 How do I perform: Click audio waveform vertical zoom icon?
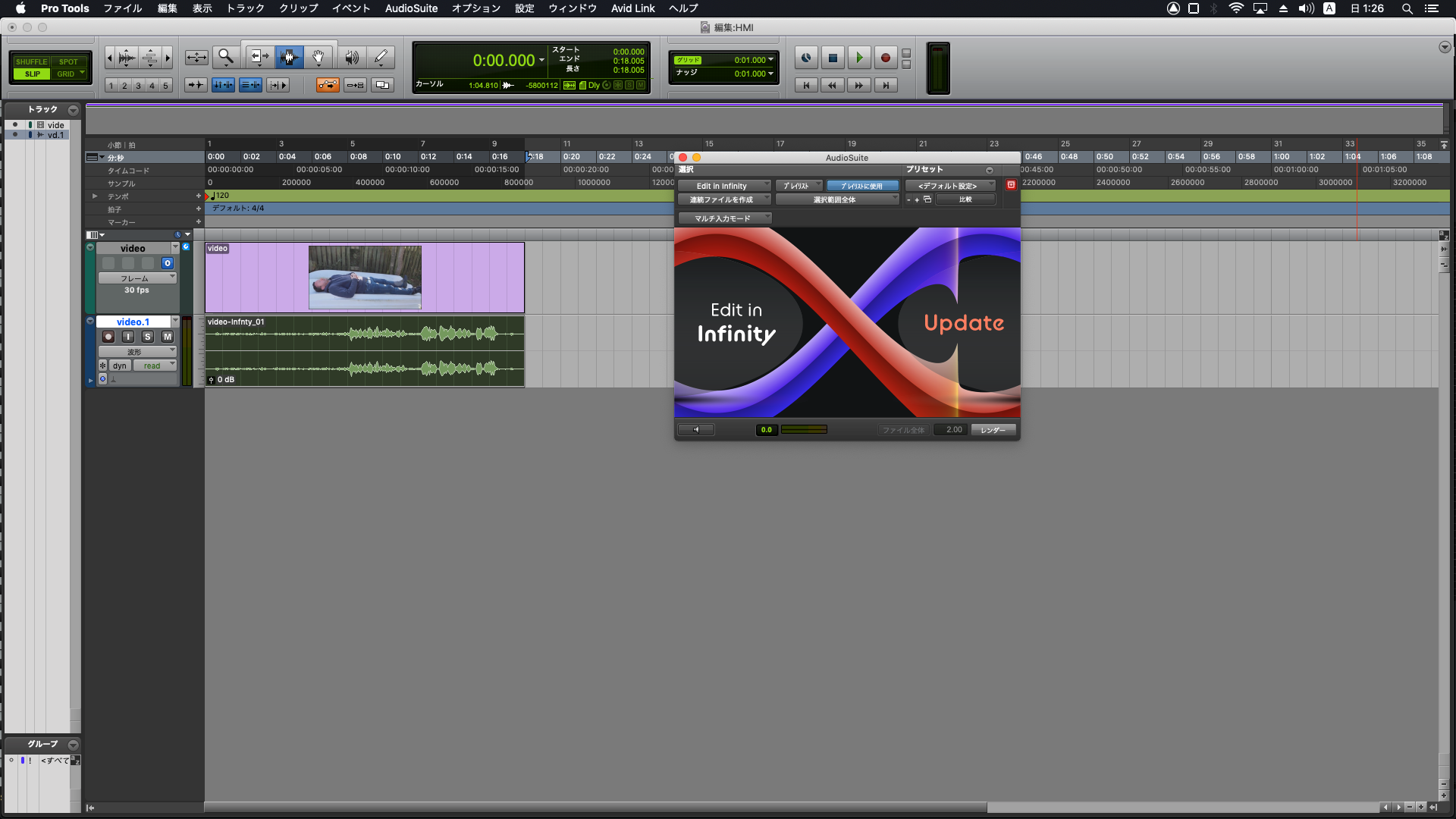(127, 57)
